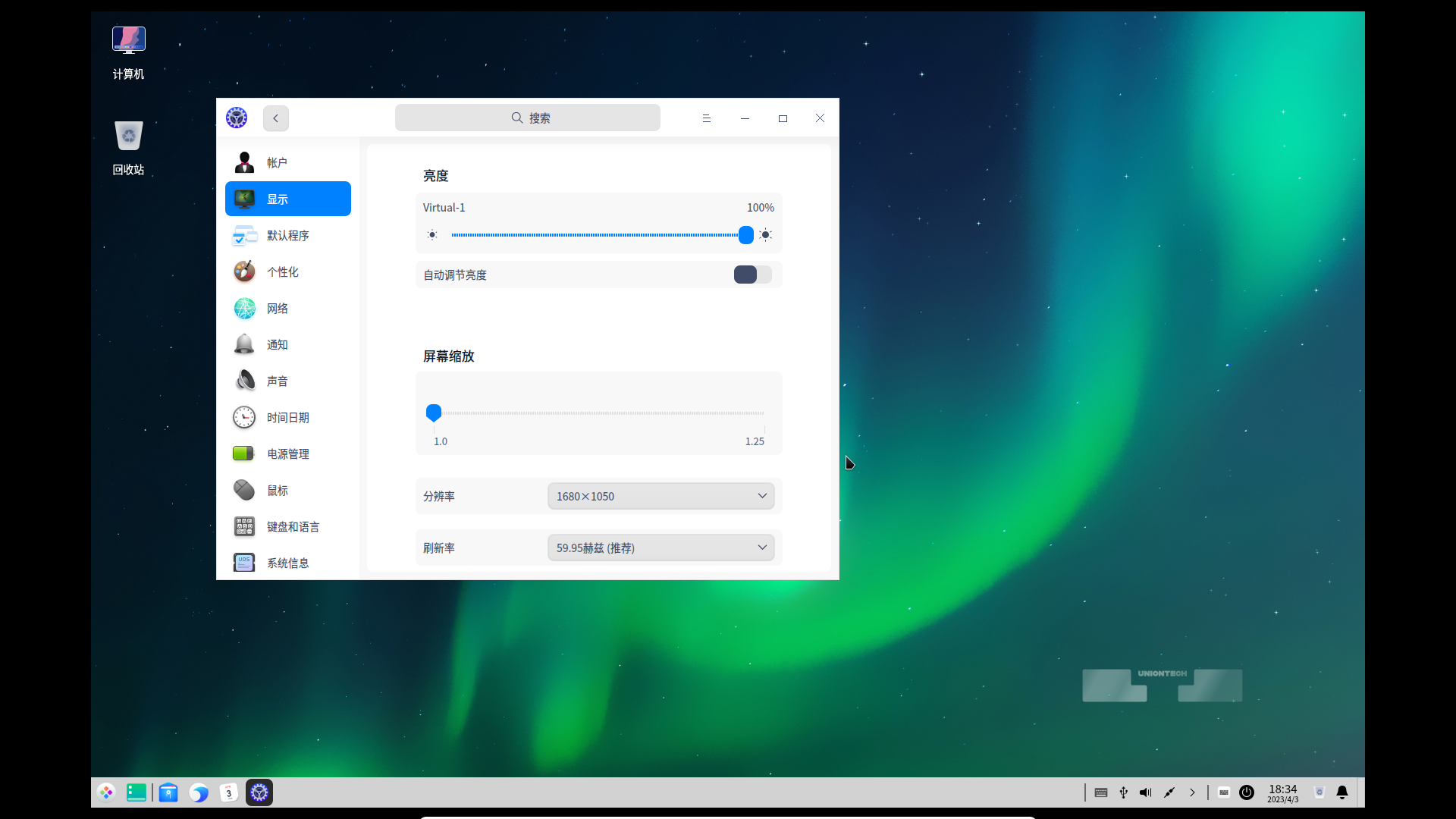Select the 声音 (Sound) settings icon
1456x819 pixels.
point(244,380)
